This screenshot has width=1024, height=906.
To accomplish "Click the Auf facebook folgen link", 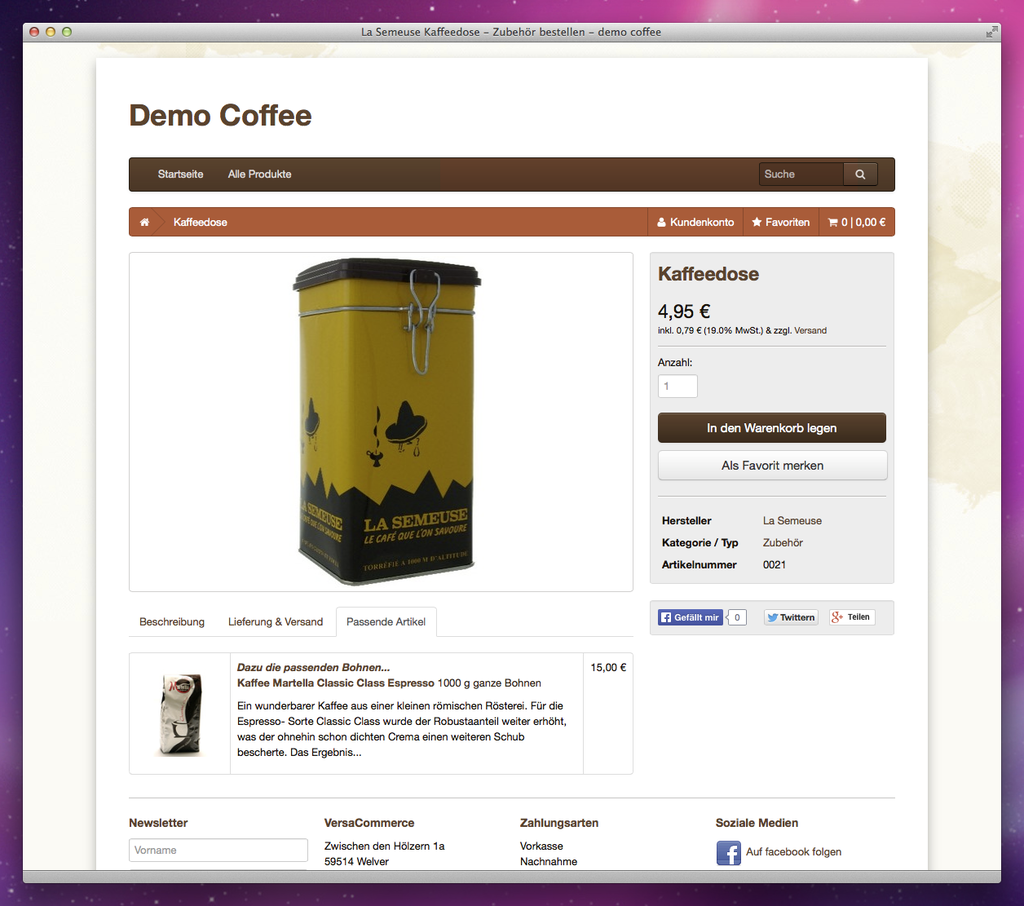I will coord(793,852).
